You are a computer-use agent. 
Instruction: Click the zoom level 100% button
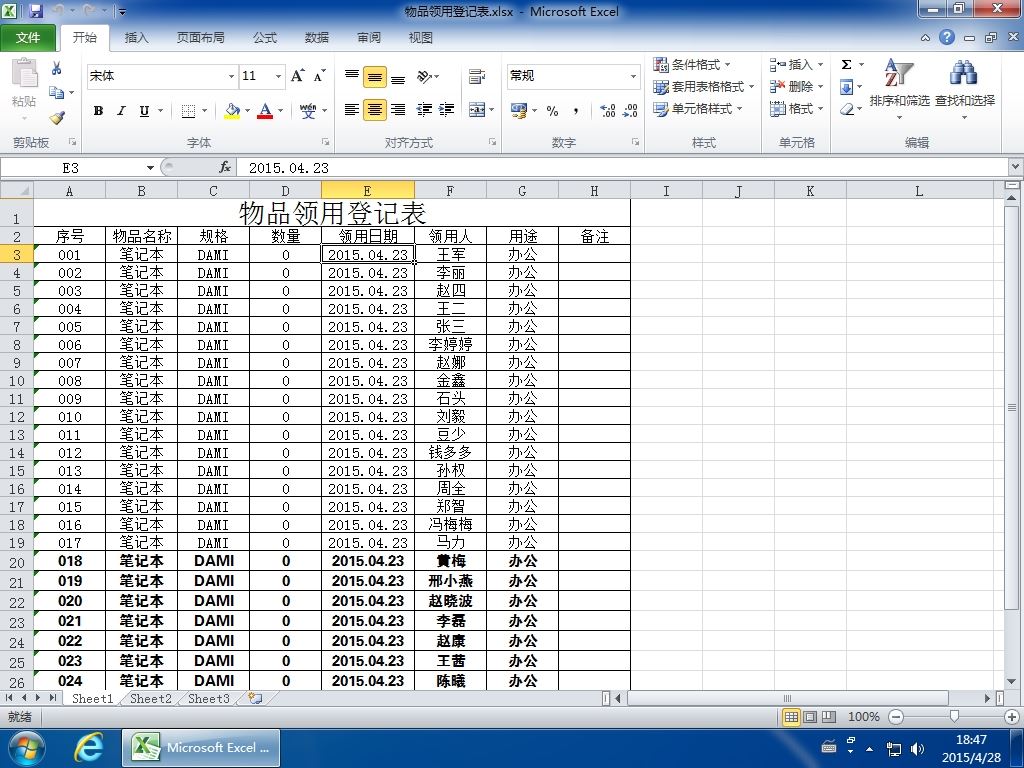863,717
